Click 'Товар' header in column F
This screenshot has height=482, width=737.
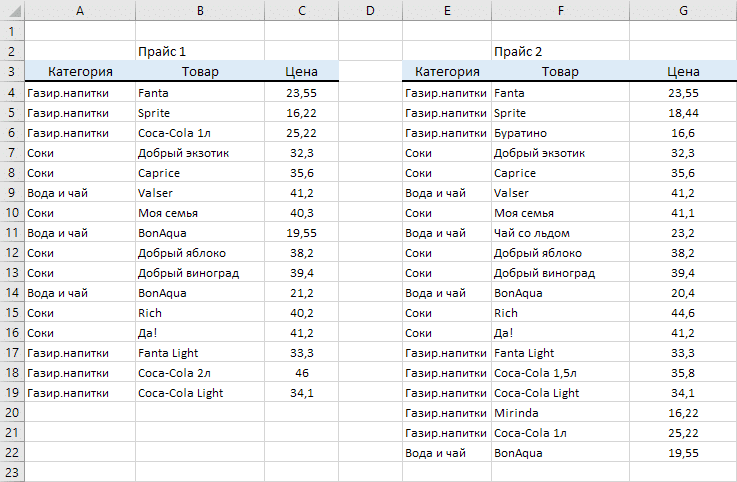560,71
